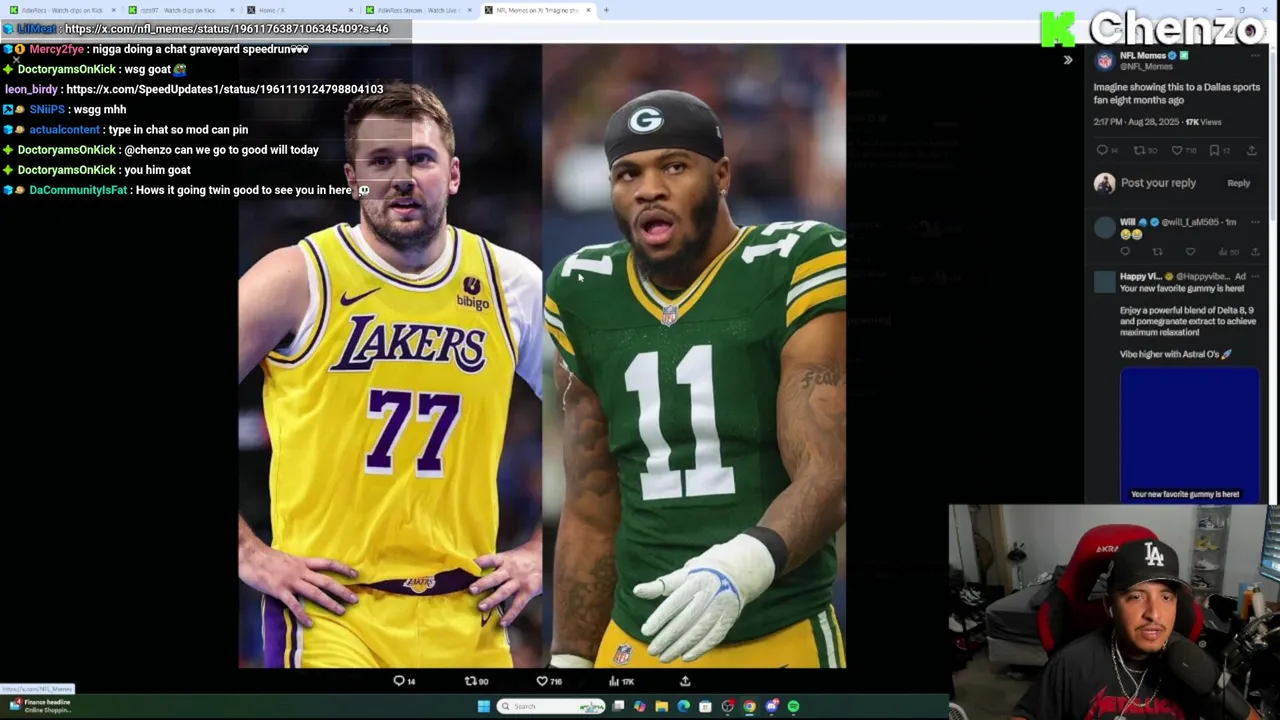Image resolution: width=1280 pixels, height=720 pixels.
Task: Click the taskbar Search box
Action: pyautogui.click(x=550, y=706)
